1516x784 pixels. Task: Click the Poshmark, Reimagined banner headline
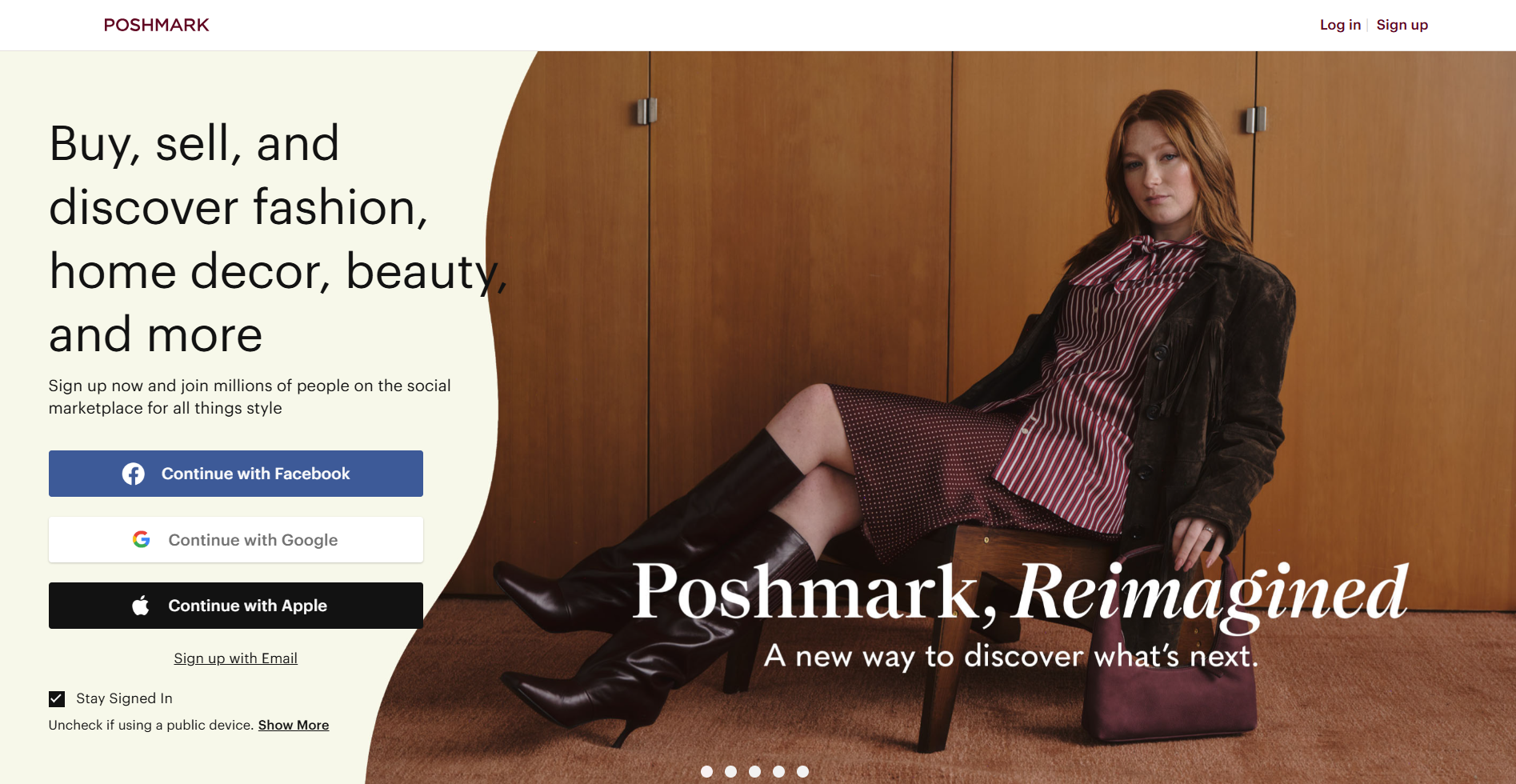[1020, 592]
